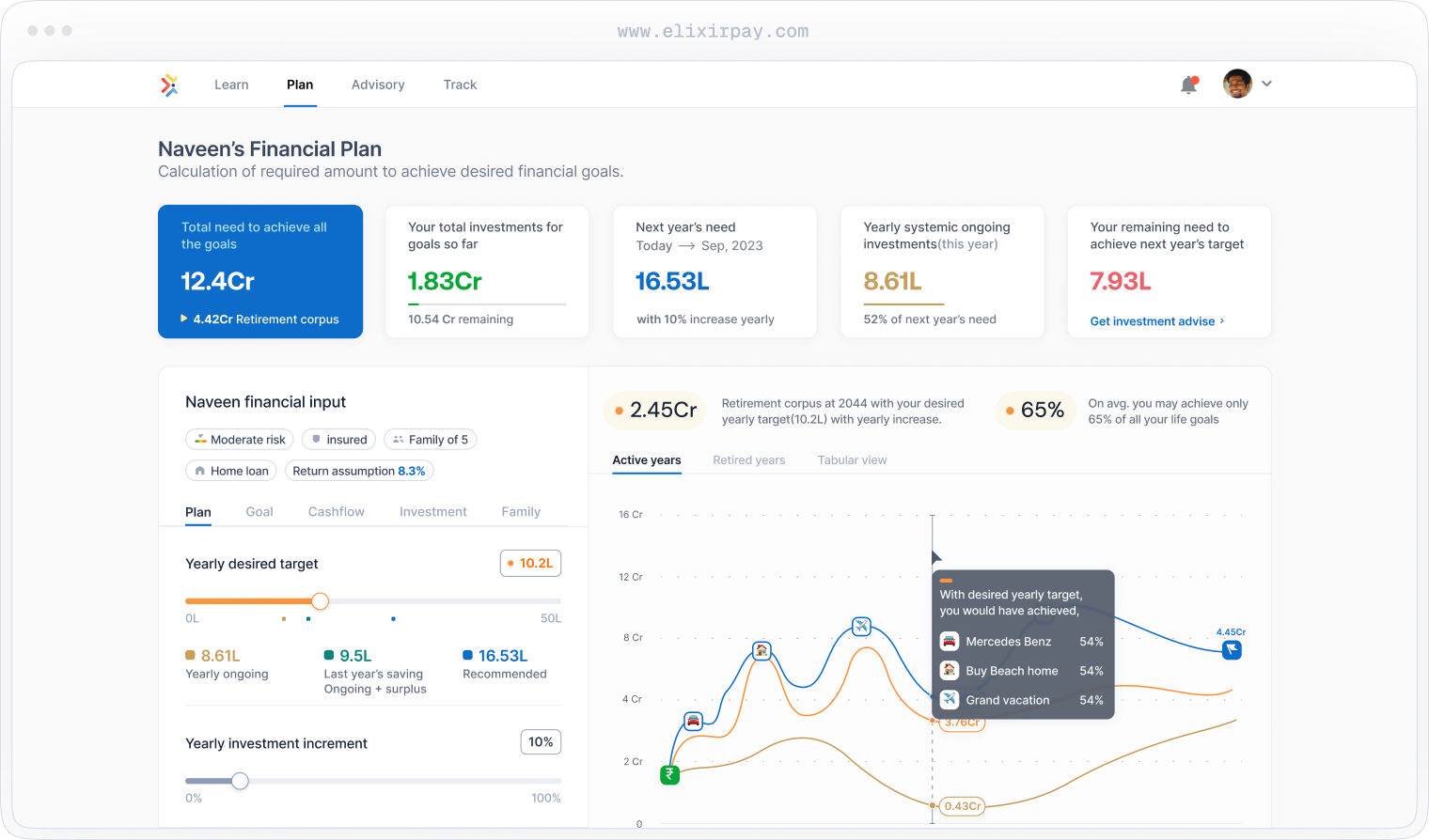Expand the profile dropdown chevron
The image size is (1429, 840).
[x=1267, y=84]
